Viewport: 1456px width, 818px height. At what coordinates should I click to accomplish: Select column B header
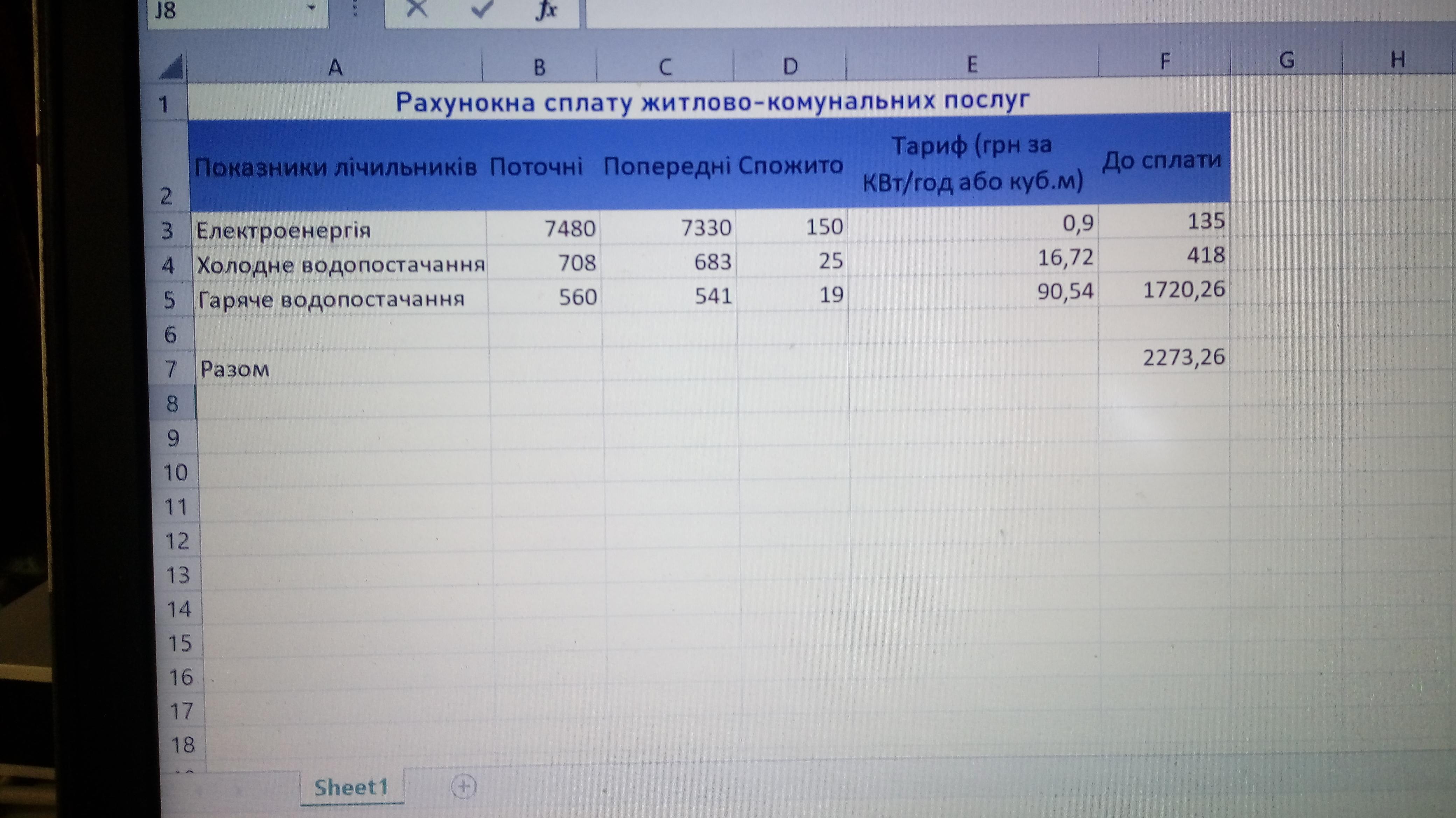(x=539, y=67)
